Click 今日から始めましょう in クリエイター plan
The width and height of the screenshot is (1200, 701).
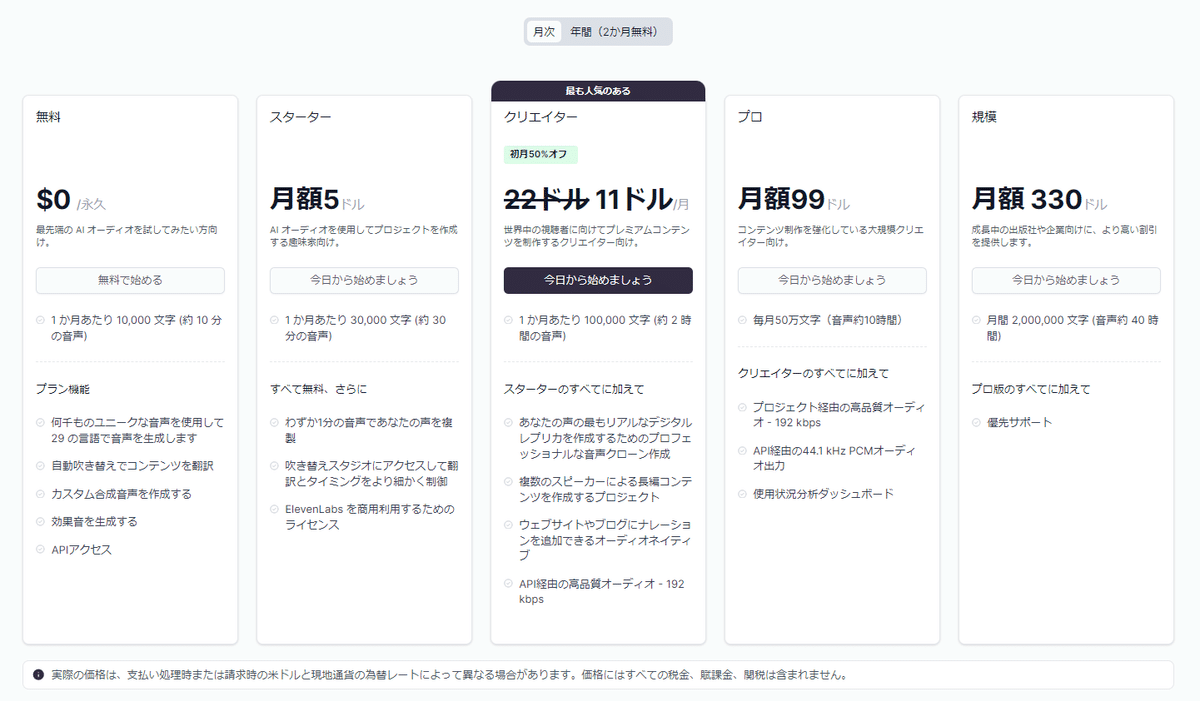point(598,280)
